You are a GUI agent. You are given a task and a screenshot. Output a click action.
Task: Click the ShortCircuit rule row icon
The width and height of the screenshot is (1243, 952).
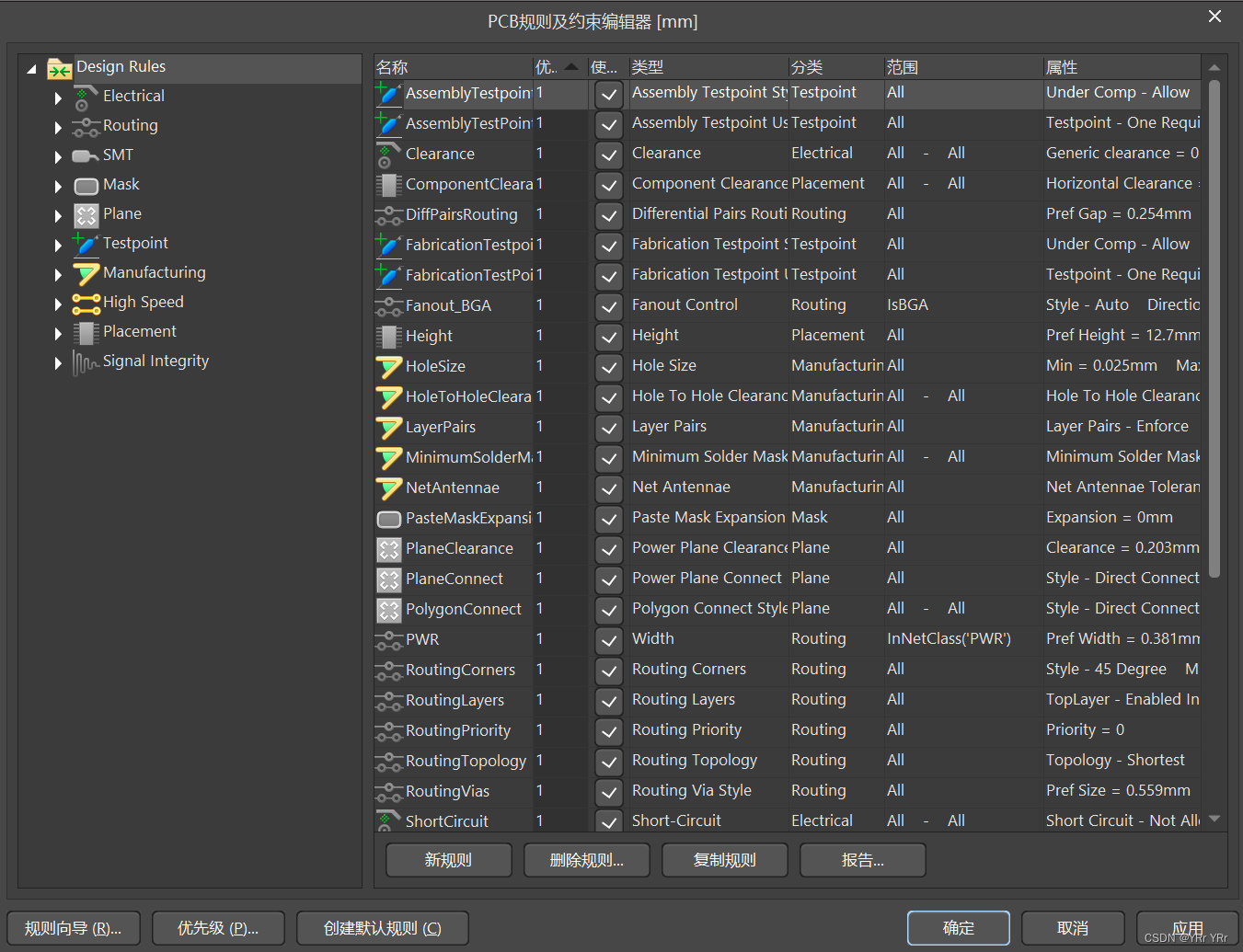[388, 821]
